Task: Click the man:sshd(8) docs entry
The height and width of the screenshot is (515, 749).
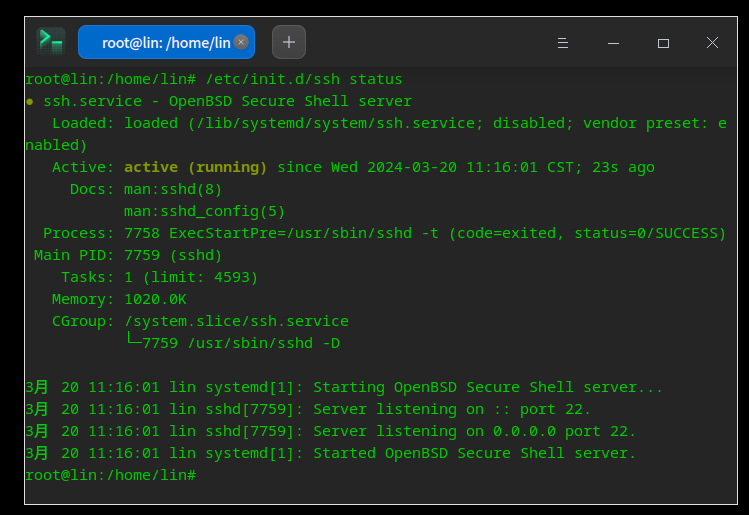Action: (173, 189)
